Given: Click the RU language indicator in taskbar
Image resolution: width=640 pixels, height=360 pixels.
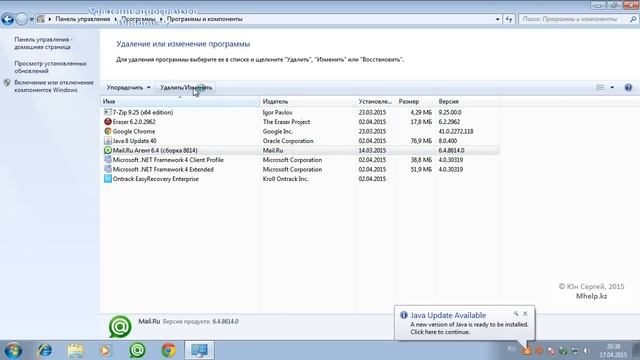Looking at the screenshot, I should coord(511,349).
